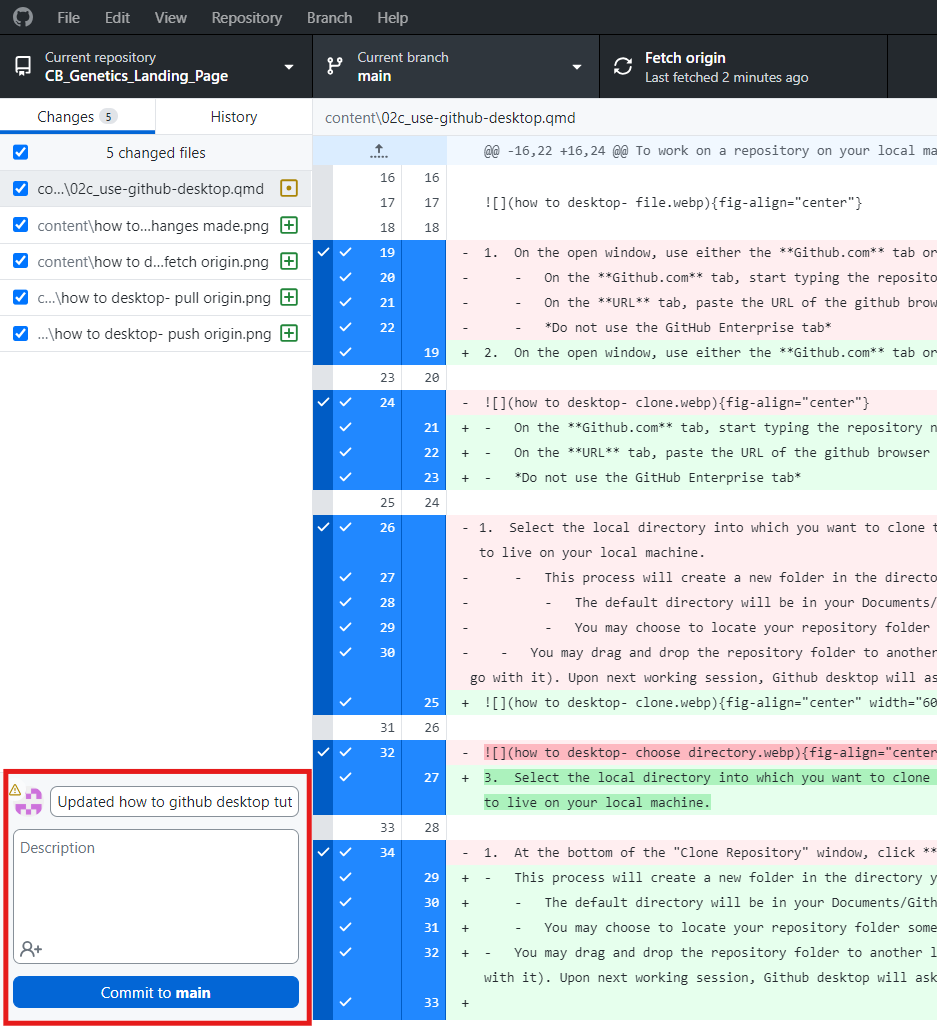Open the View menu
The image size is (937, 1026).
[x=171, y=18]
